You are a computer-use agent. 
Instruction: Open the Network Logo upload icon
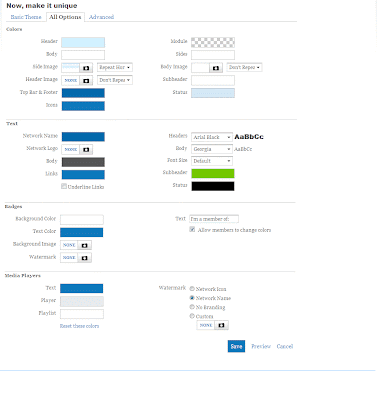pyautogui.click(x=86, y=150)
